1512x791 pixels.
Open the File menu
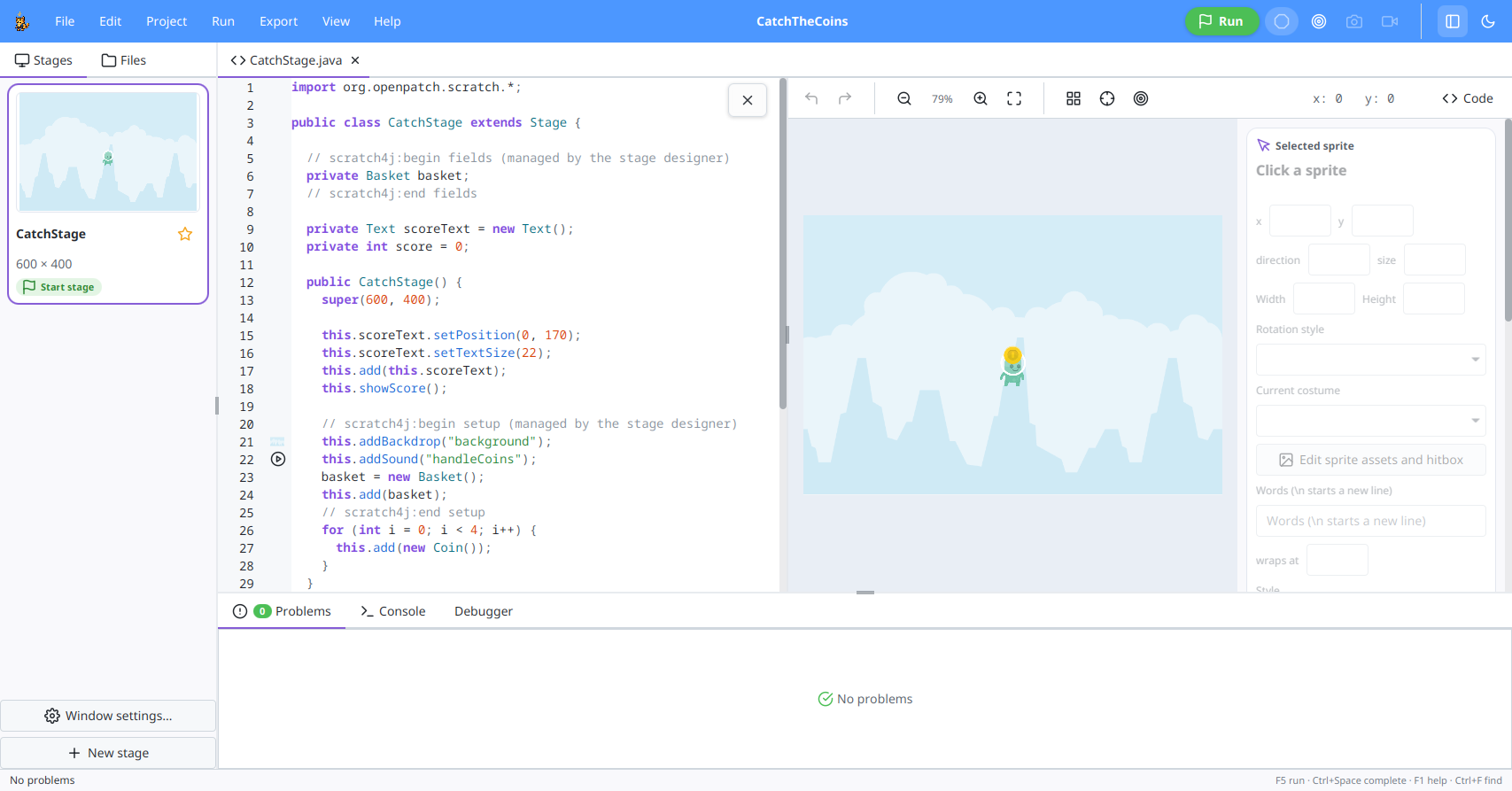[65, 21]
